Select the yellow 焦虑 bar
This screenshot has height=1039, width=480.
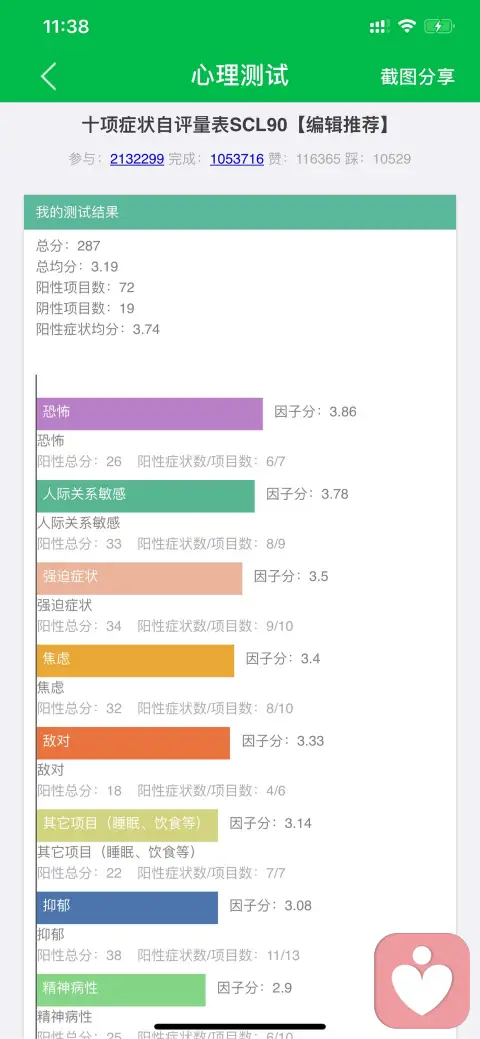(135, 661)
